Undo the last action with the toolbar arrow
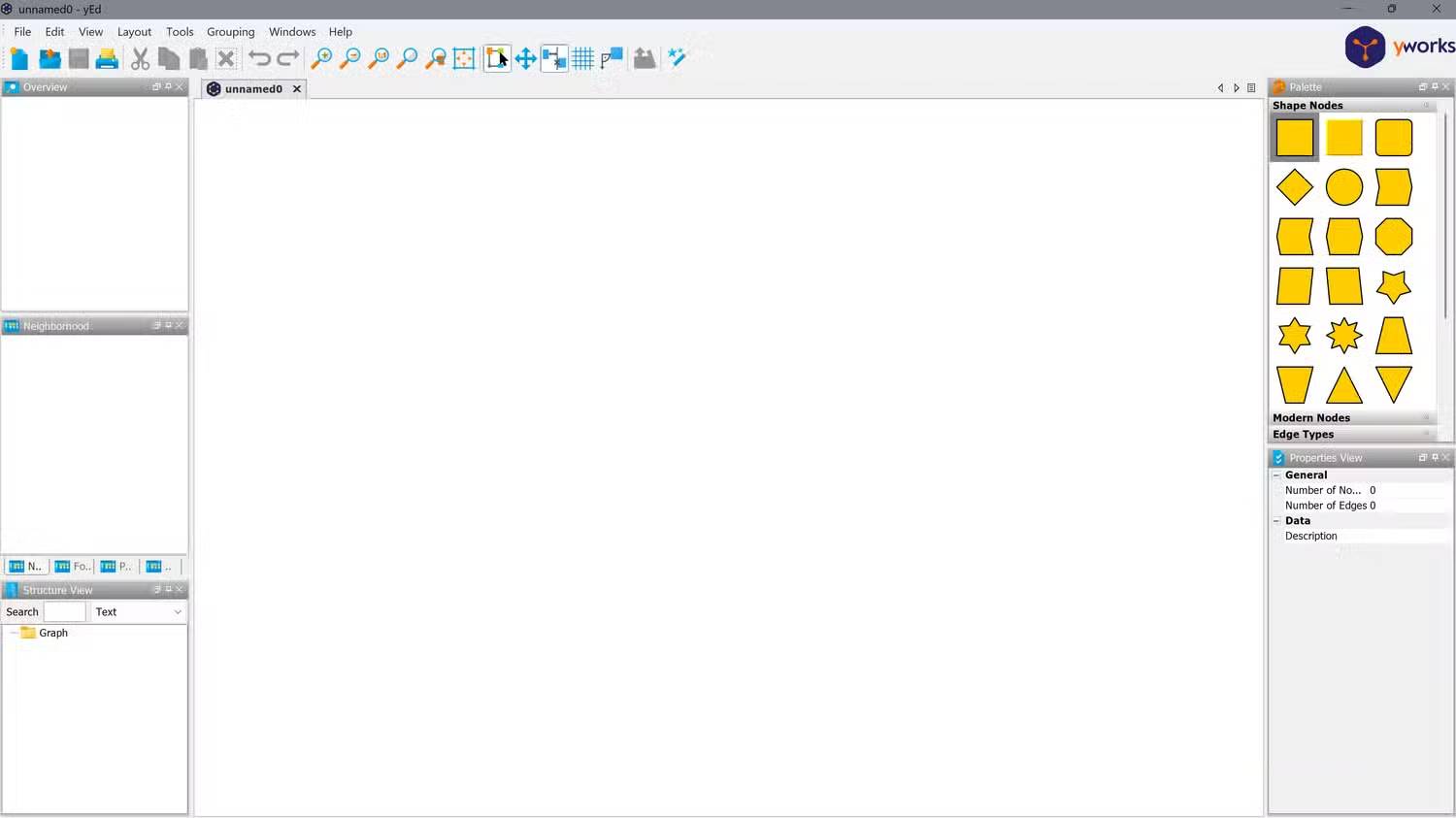This screenshot has width=1456, height=818. (259, 59)
